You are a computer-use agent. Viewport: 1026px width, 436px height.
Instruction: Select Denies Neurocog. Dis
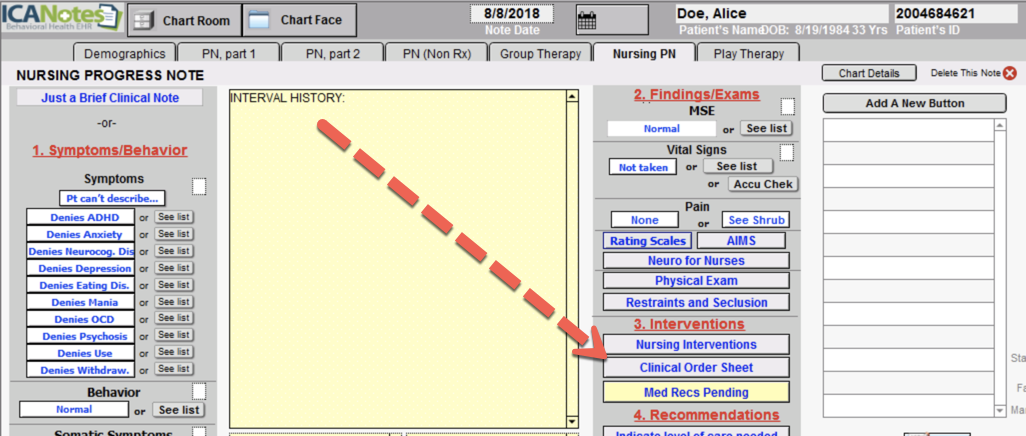pyautogui.click(x=80, y=251)
